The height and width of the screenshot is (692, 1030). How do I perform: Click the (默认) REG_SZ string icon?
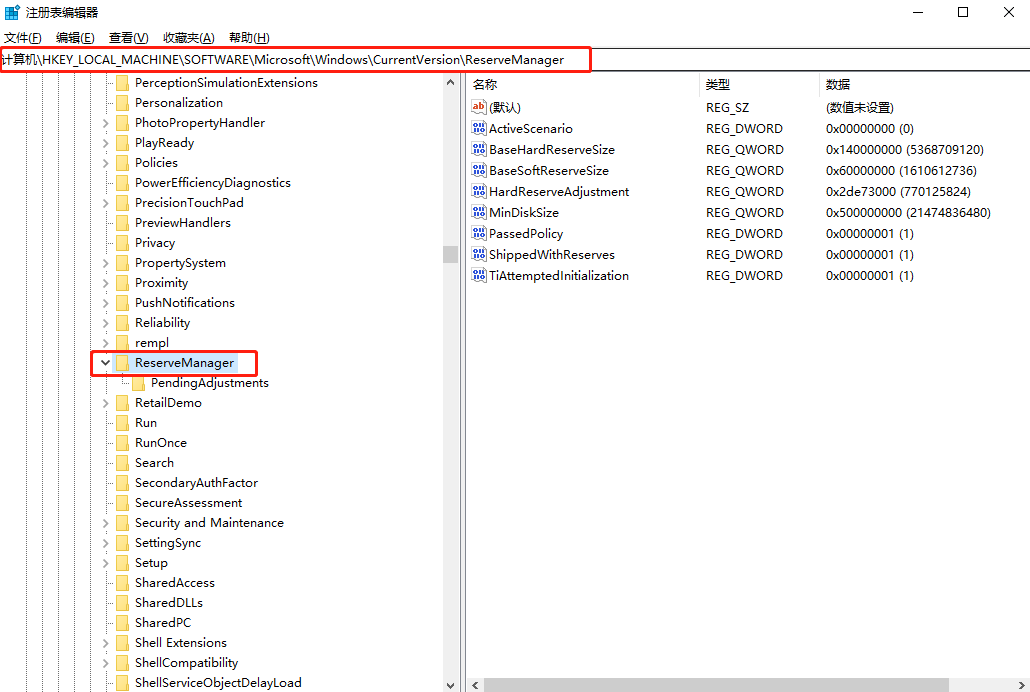pos(479,107)
